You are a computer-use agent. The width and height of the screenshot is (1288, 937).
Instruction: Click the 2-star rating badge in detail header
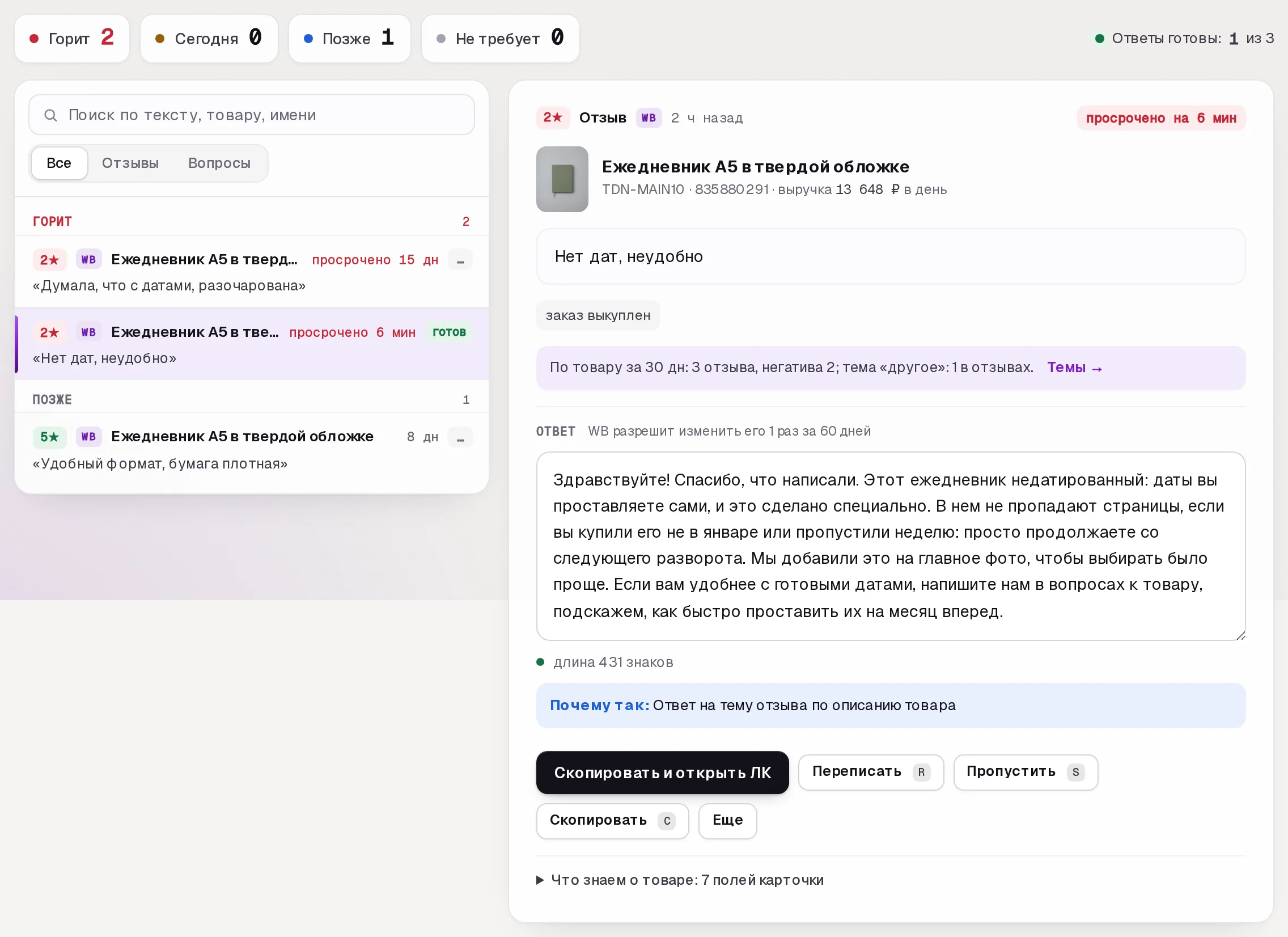point(553,117)
